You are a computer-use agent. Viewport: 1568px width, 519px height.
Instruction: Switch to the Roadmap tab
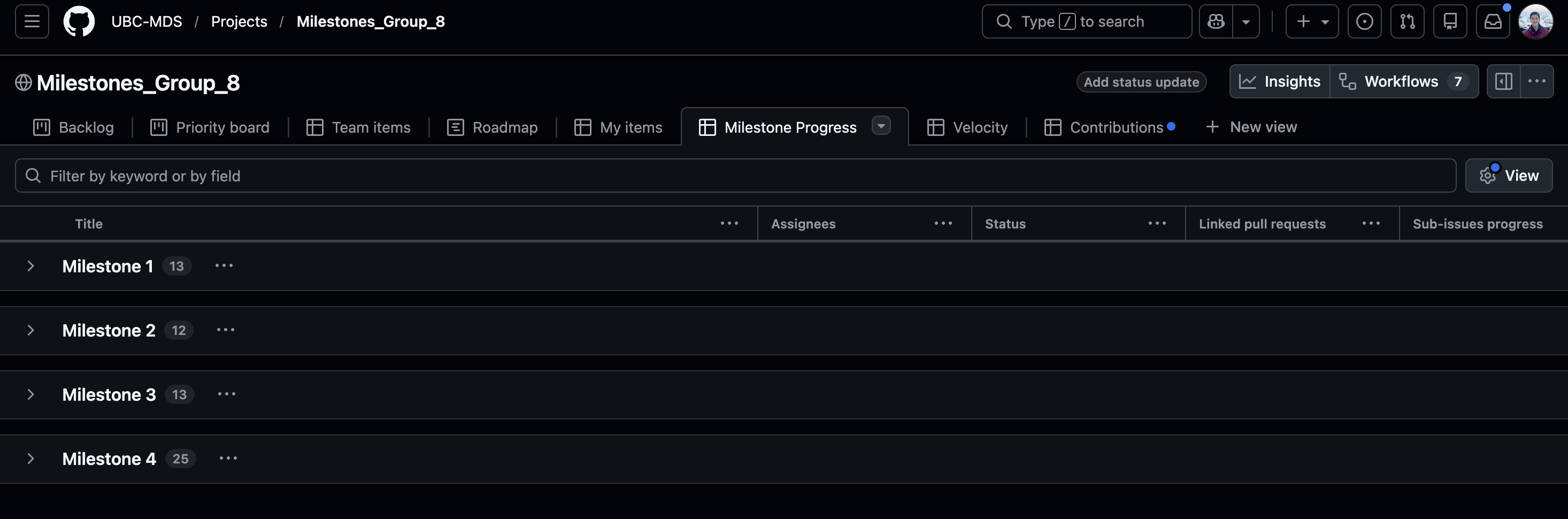click(x=493, y=127)
